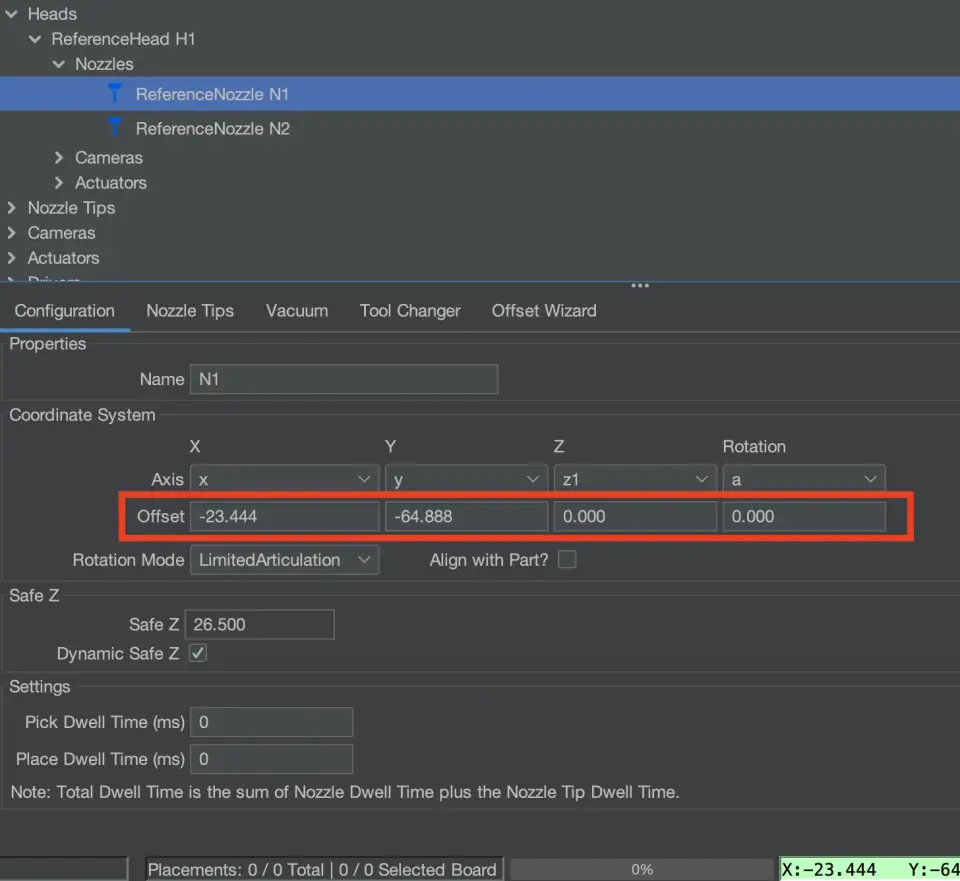Open the X axis dropdown
This screenshot has width=960, height=881.
tap(284, 480)
